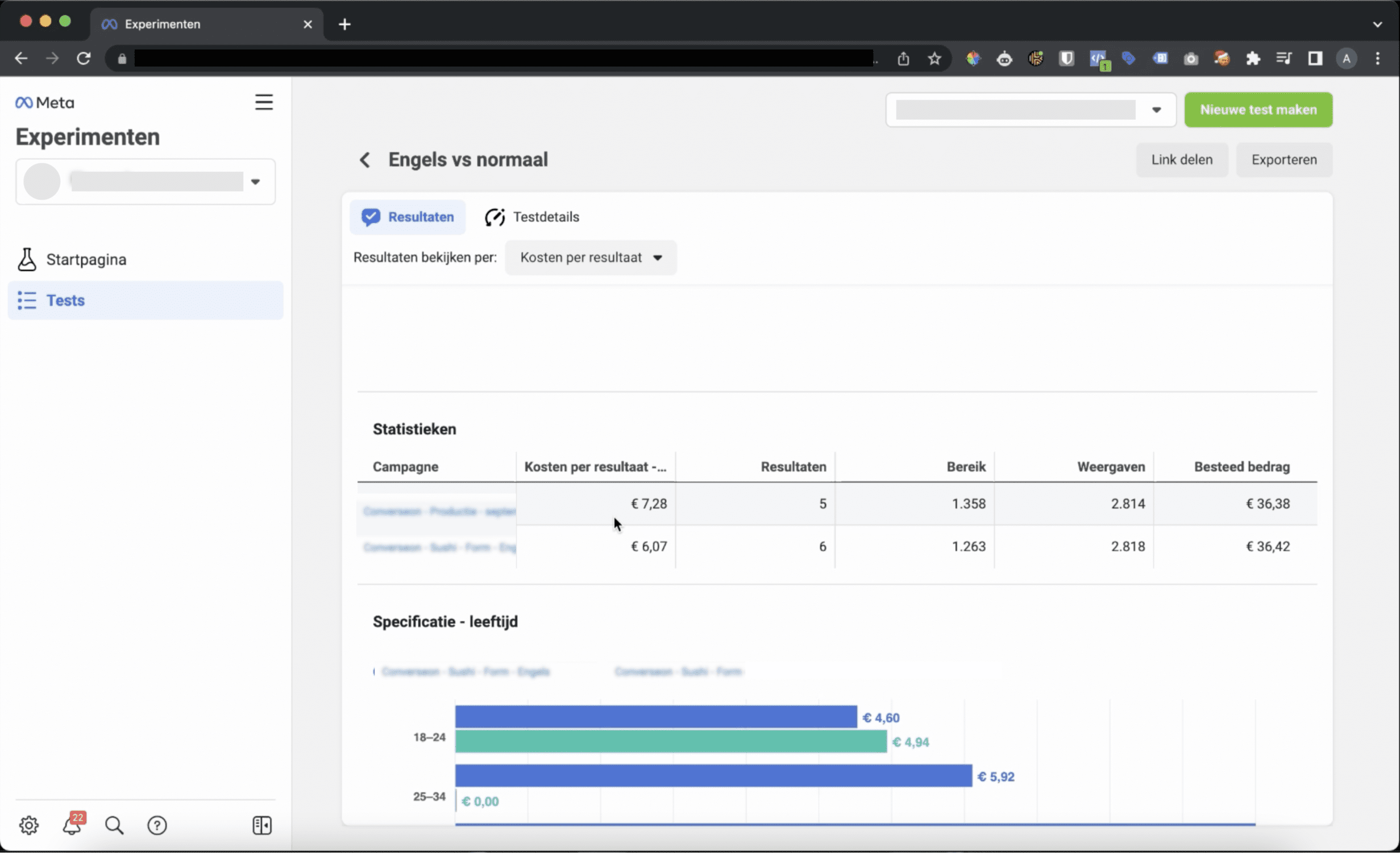This screenshot has height=853, width=1400.
Task: Click the lock site info icon
Action: (x=122, y=59)
